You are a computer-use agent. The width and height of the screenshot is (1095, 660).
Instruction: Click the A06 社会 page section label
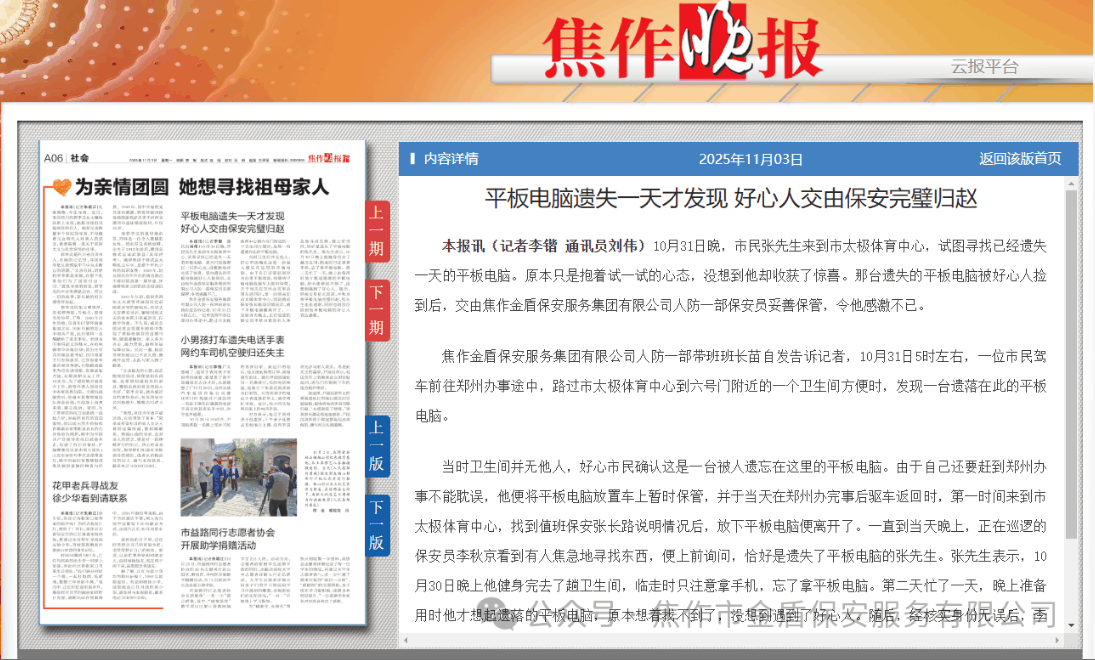click(66, 158)
